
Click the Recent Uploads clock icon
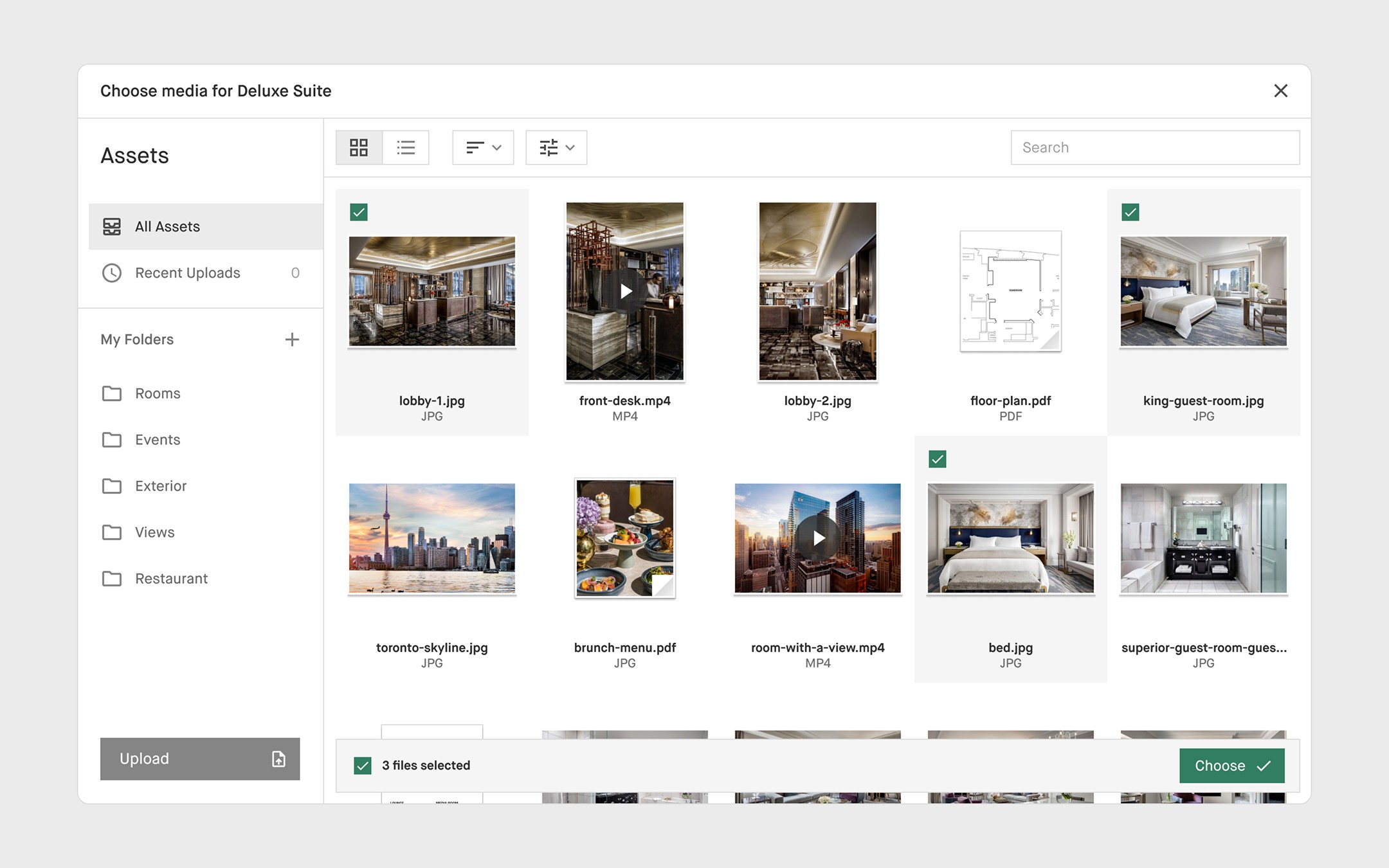(112, 273)
